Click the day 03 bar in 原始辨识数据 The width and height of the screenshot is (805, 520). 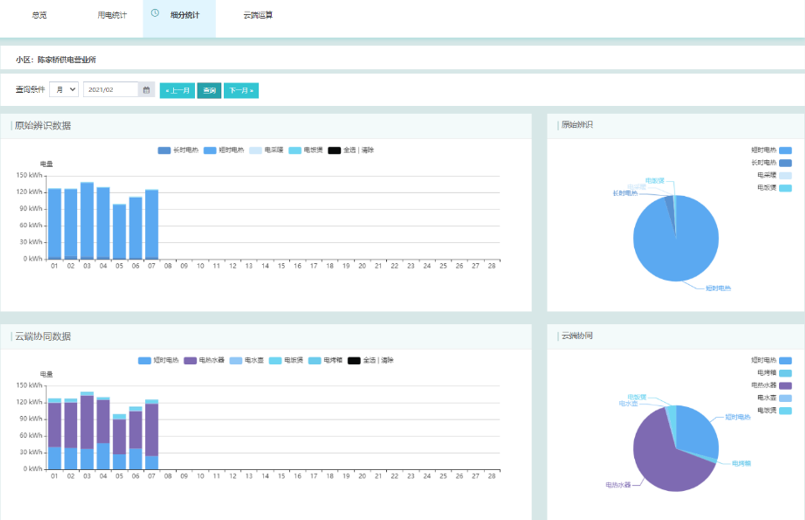pos(87,221)
